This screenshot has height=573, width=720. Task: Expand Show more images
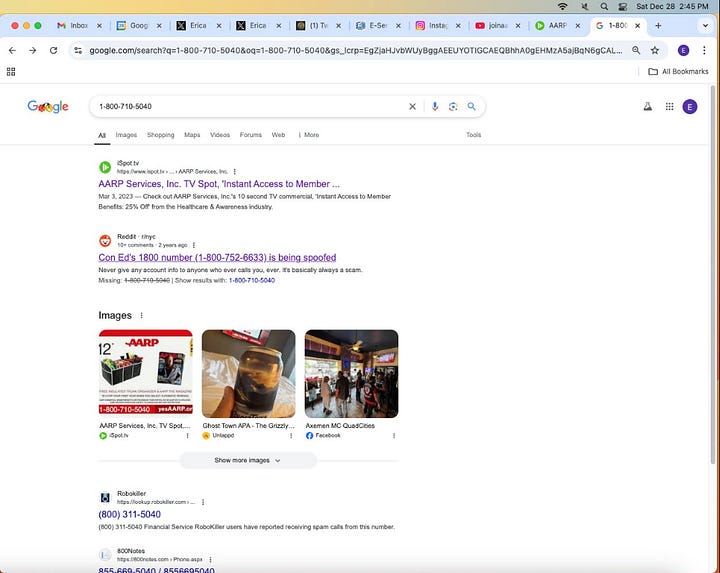pyautogui.click(x=248, y=460)
